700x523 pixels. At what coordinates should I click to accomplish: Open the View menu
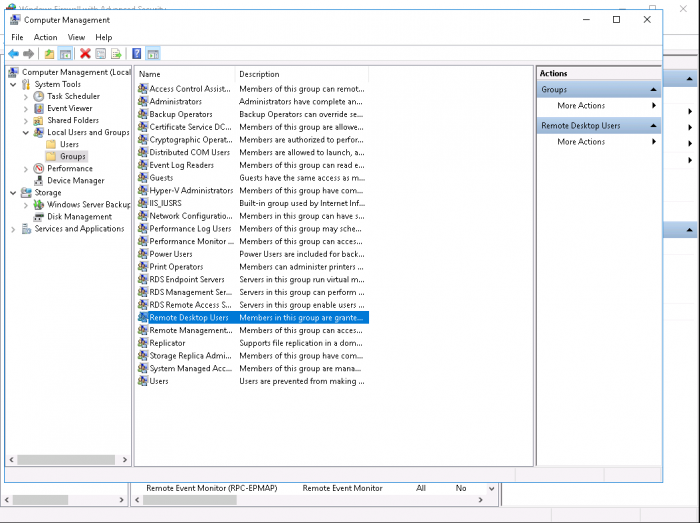click(76, 37)
